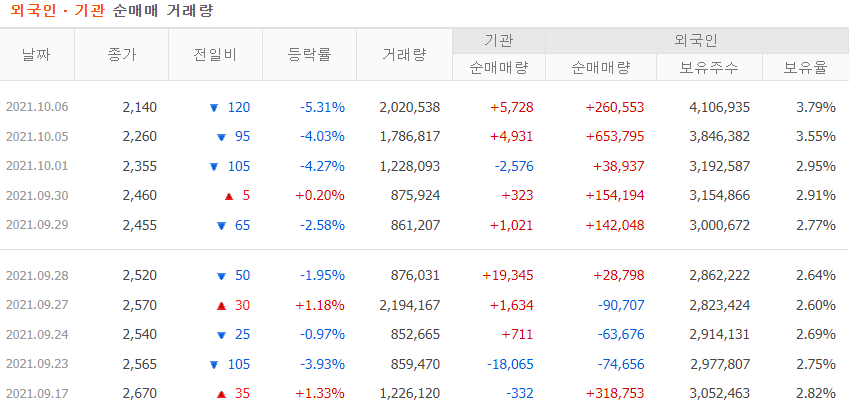This screenshot has width=851, height=411.
Task: Select the 종가 column header
Action: (x=122, y=55)
